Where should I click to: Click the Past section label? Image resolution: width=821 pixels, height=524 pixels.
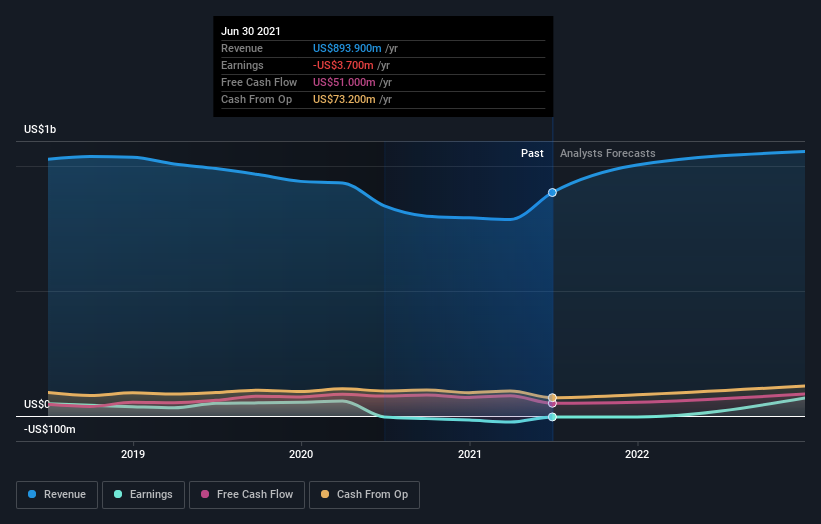[x=532, y=153]
